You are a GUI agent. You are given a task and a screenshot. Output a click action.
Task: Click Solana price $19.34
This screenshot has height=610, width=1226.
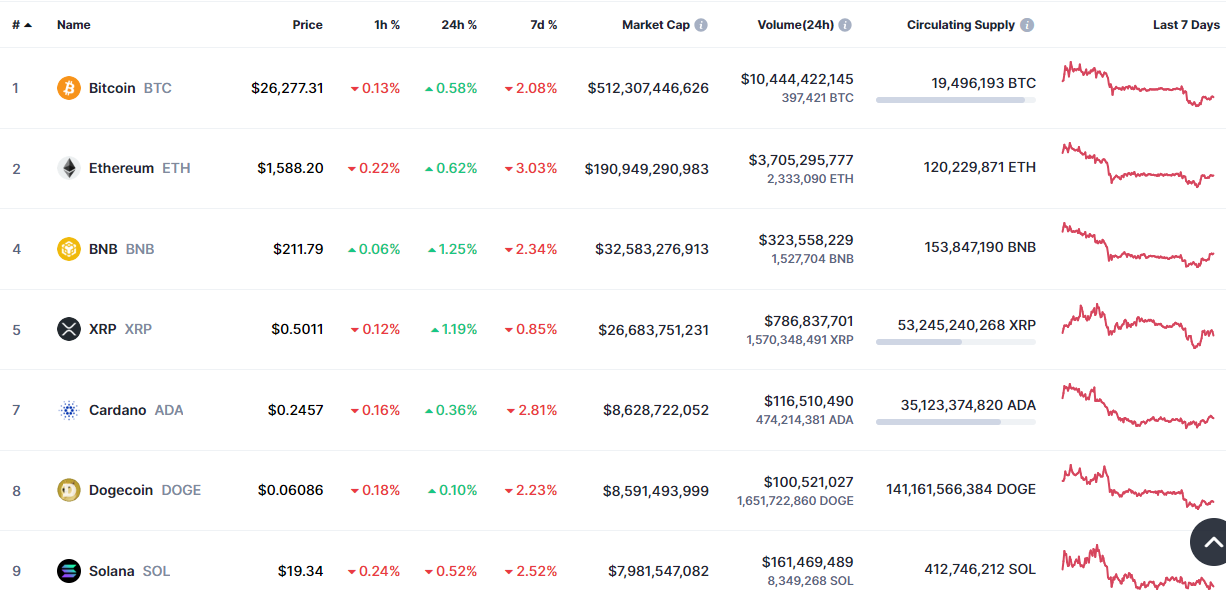coord(301,571)
